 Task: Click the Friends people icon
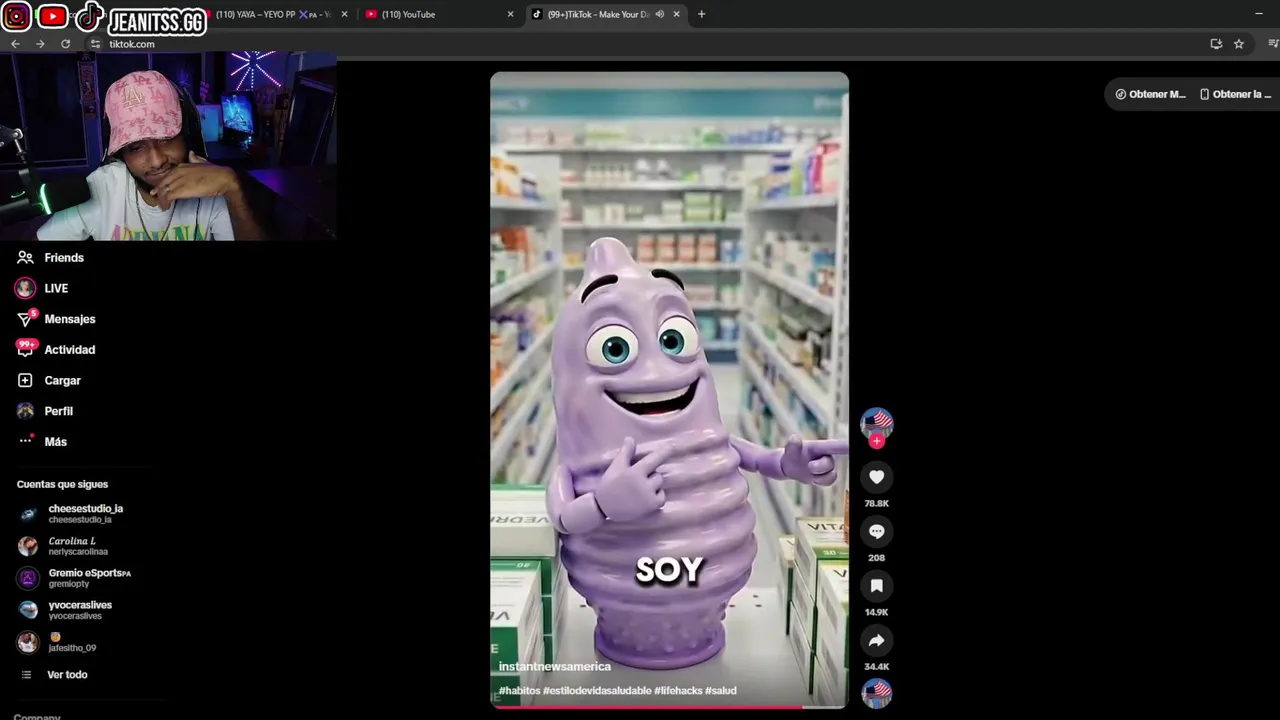coord(25,257)
